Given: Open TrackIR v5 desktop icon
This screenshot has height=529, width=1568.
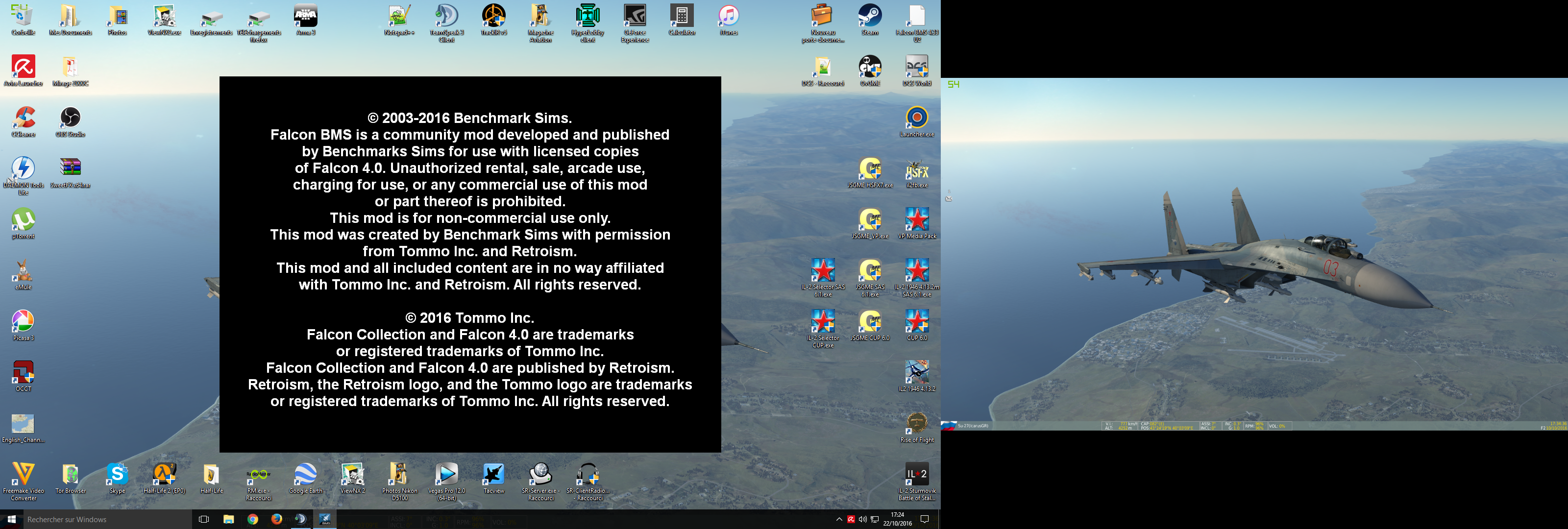Looking at the screenshot, I should 493,20.
